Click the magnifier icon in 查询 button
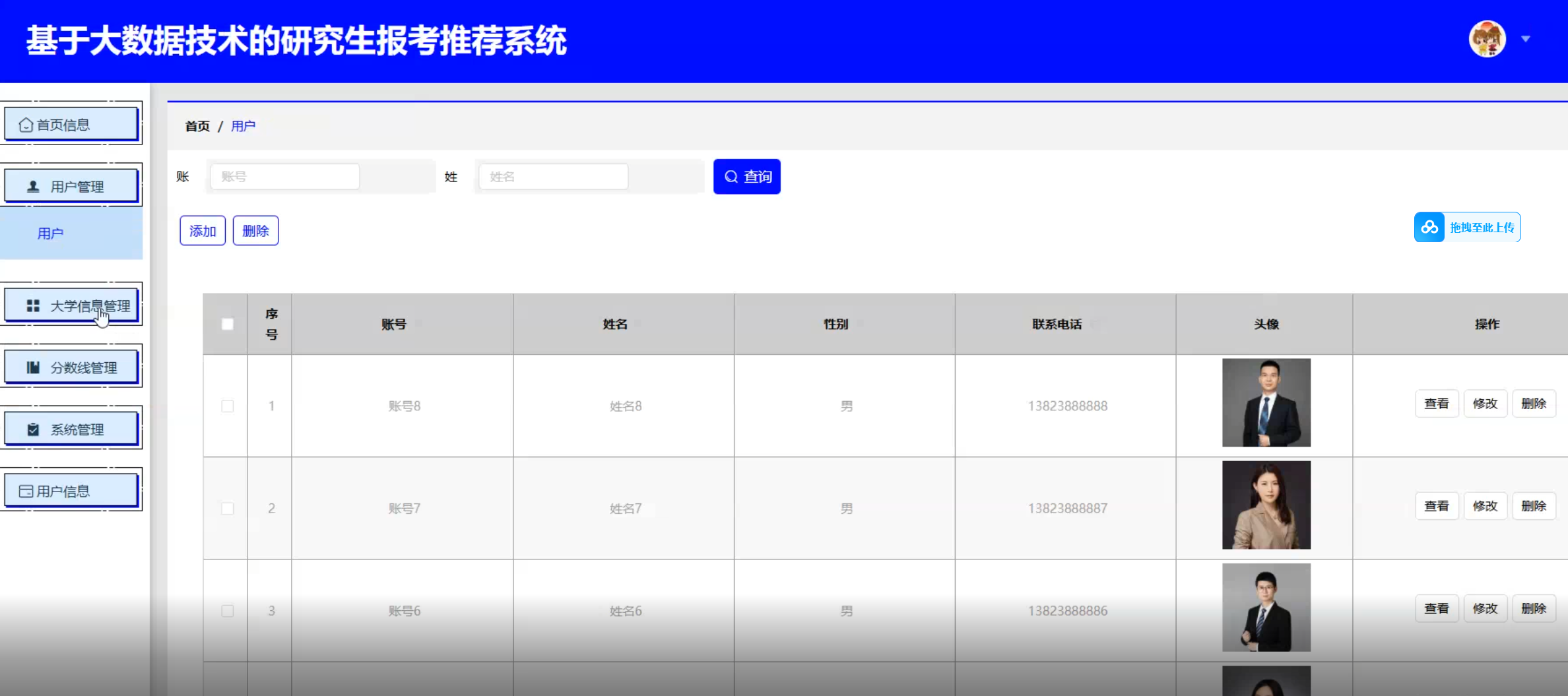 pyautogui.click(x=731, y=177)
